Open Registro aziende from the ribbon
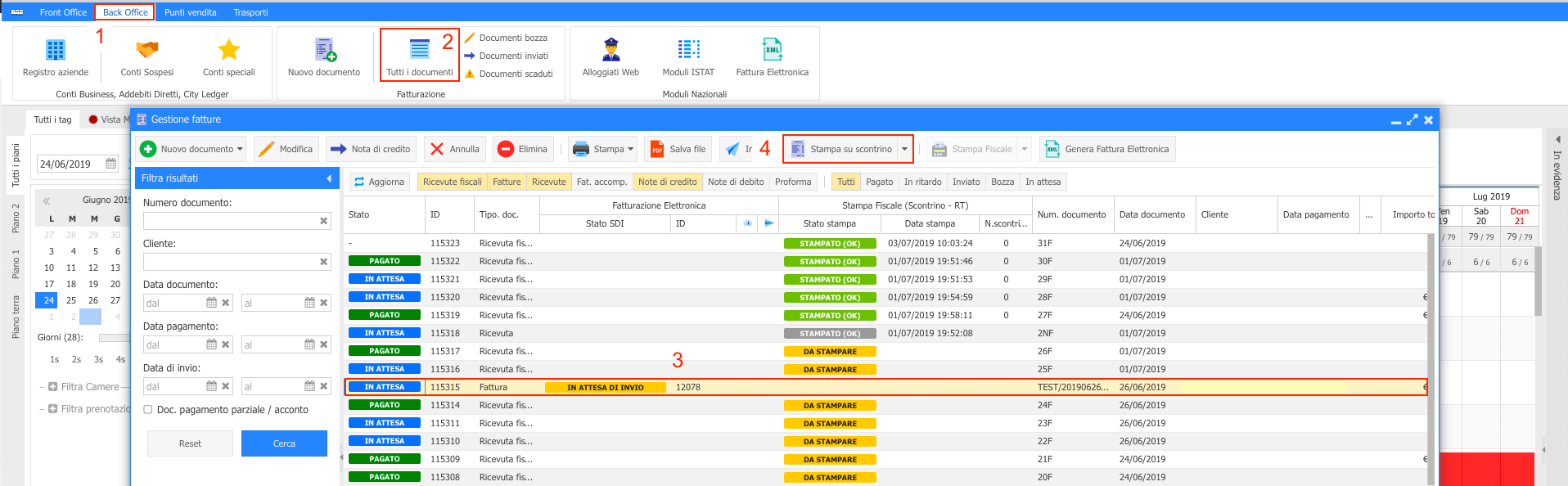This screenshot has height=486, width=1568. [x=56, y=57]
